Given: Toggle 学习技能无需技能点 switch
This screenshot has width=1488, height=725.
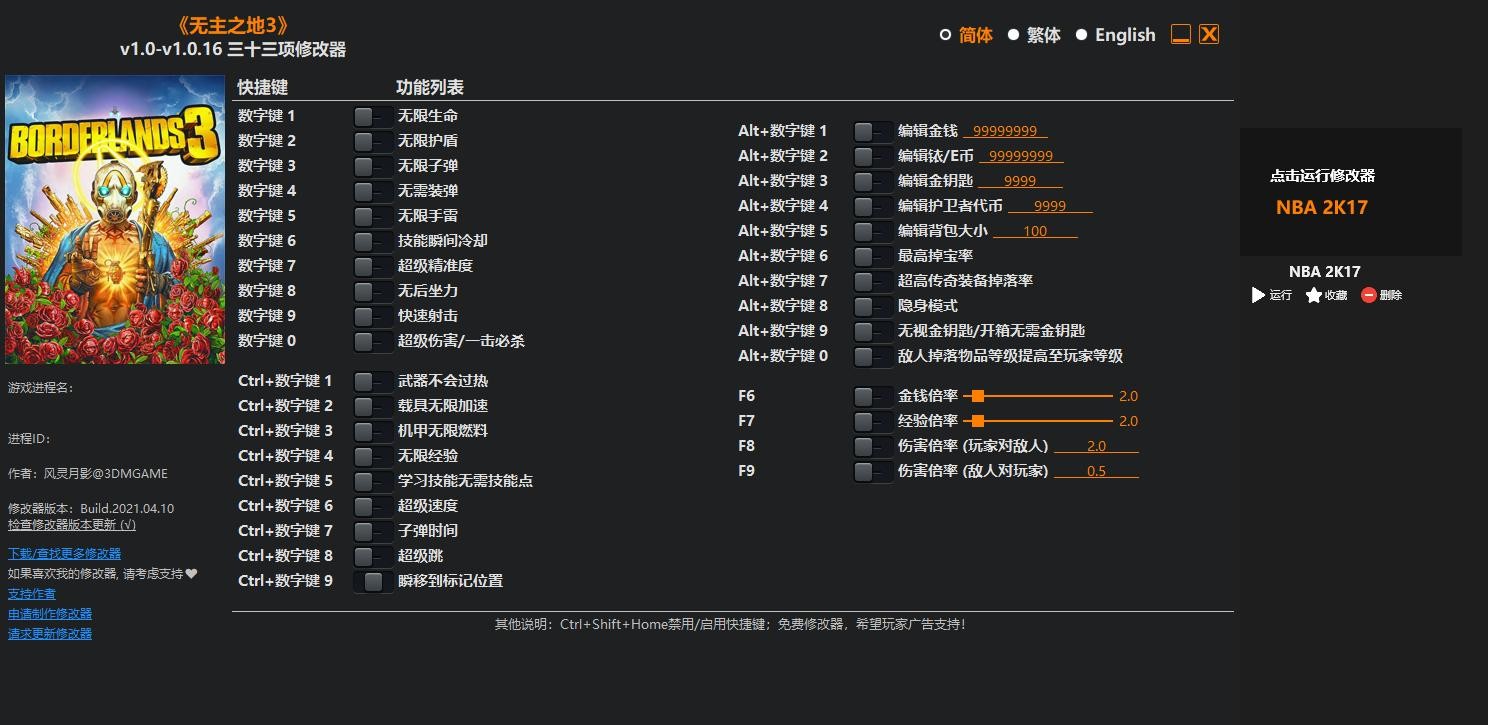Looking at the screenshot, I should click(372, 481).
